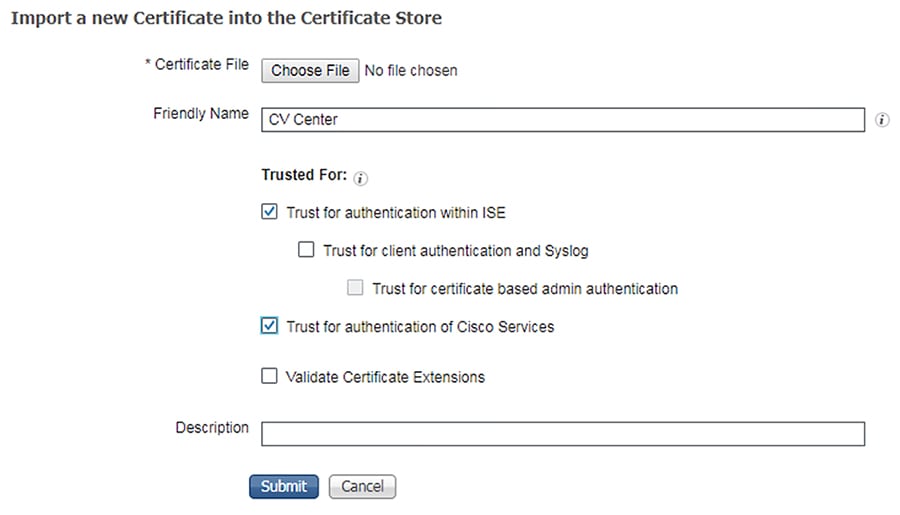
Task: Tick the certificate based admin authentication checkbox
Action: coord(355,288)
